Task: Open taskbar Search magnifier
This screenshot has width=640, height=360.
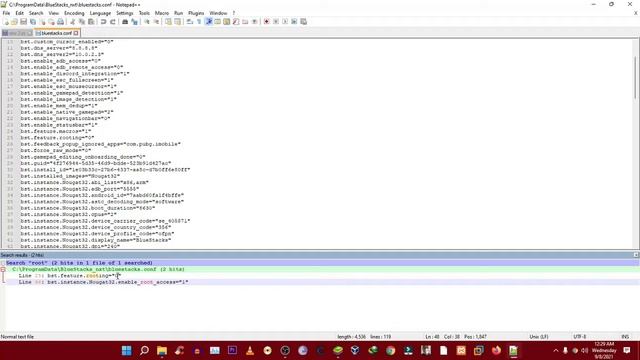Action: point(144,351)
